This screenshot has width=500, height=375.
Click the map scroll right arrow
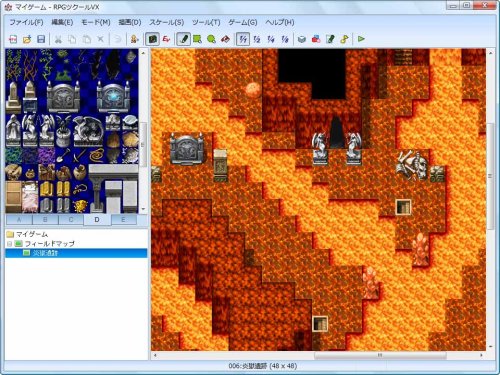481,355
